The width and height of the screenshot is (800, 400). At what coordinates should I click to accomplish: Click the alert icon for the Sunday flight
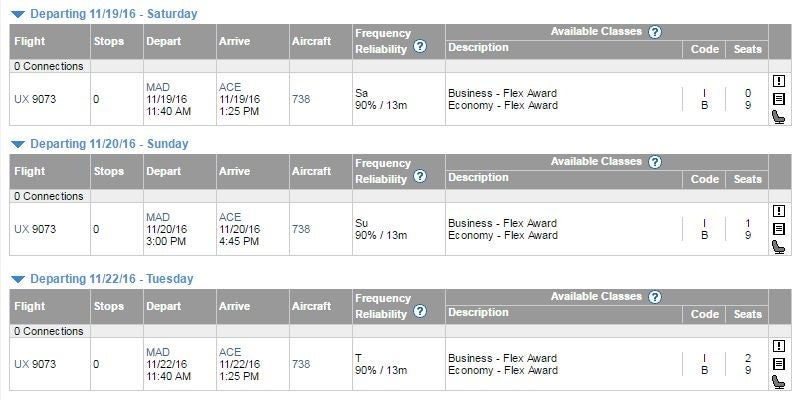(779, 211)
